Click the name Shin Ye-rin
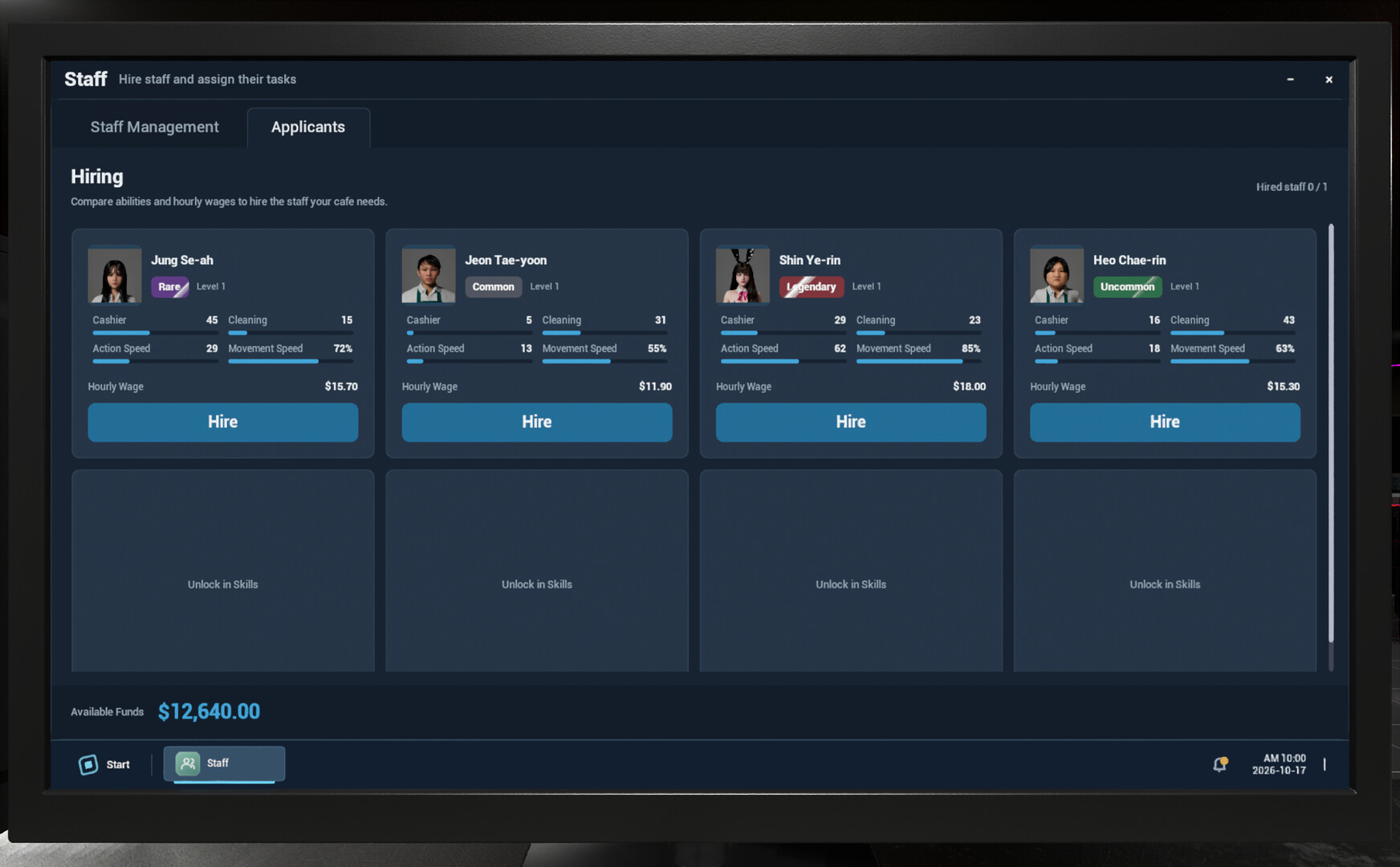This screenshot has height=867, width=1400. coord(809,260)
